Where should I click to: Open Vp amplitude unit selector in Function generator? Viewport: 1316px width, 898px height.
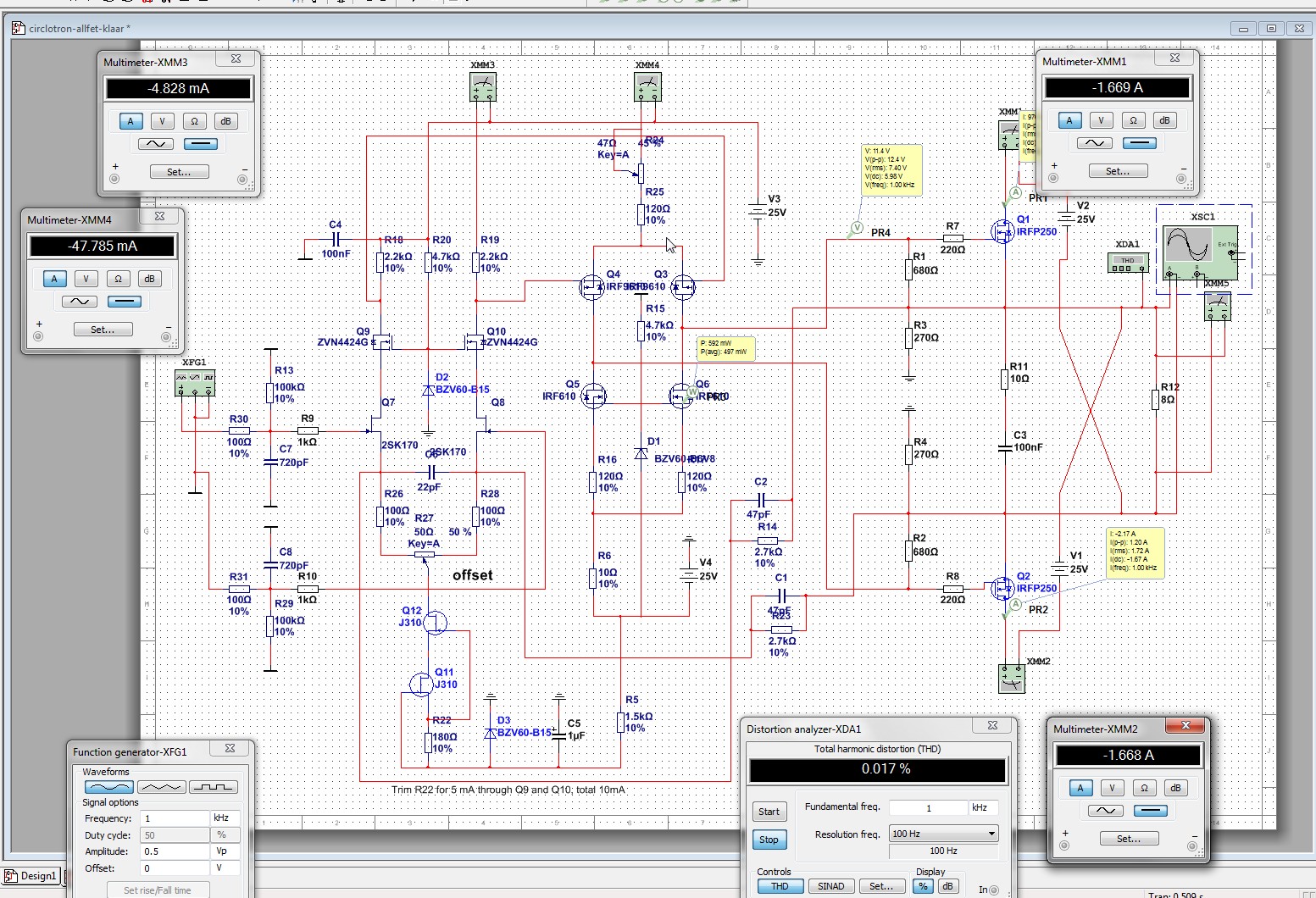(x=225, y=851)
